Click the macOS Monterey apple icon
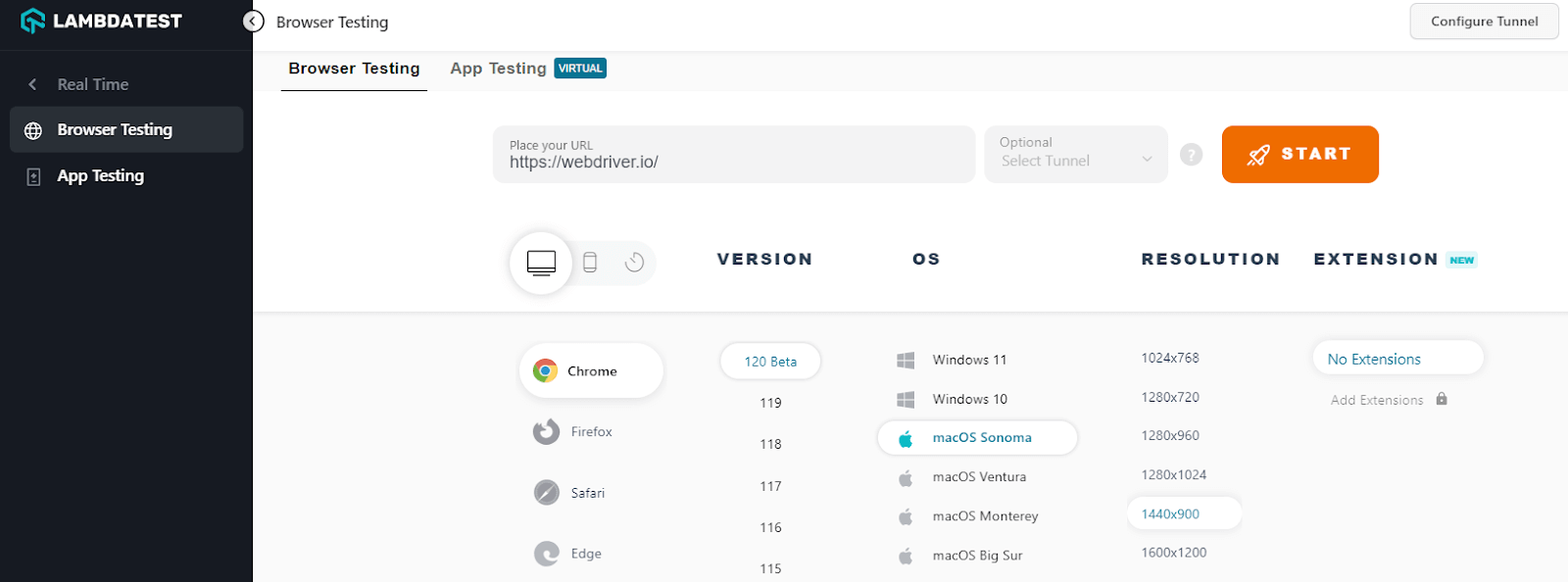 (x=906, y=516)
